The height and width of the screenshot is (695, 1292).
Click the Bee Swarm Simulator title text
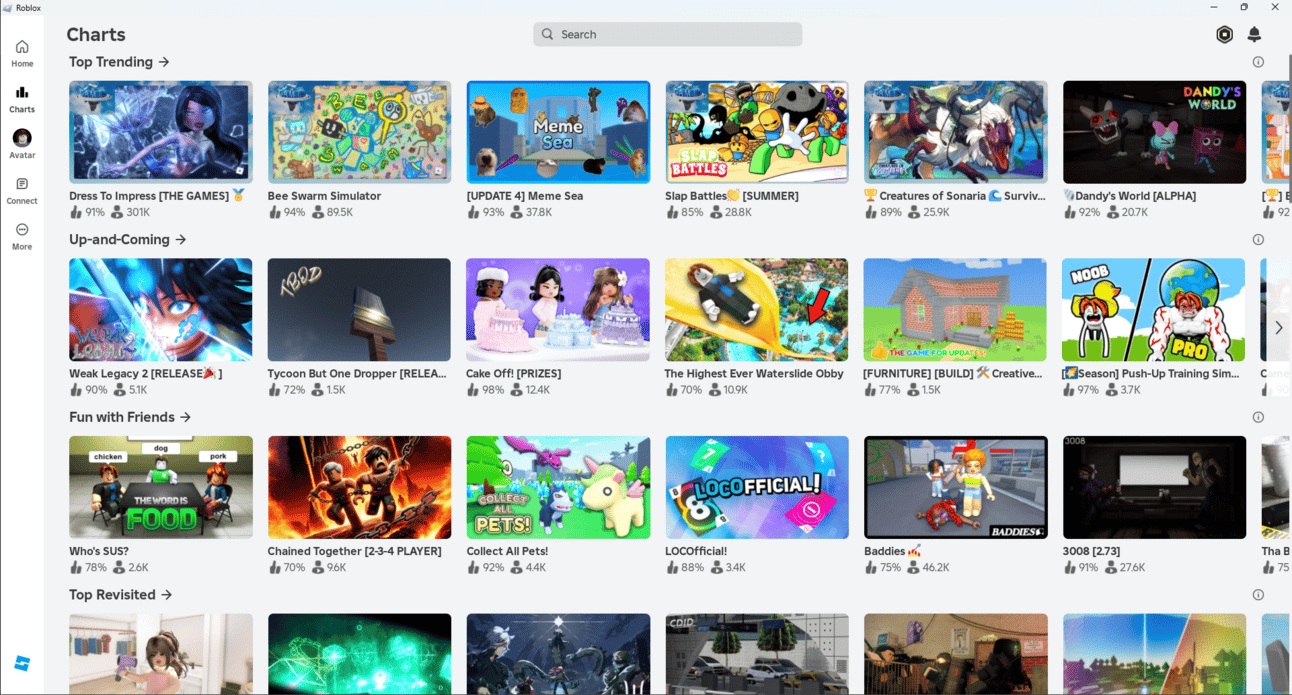(x=324, y=196)
